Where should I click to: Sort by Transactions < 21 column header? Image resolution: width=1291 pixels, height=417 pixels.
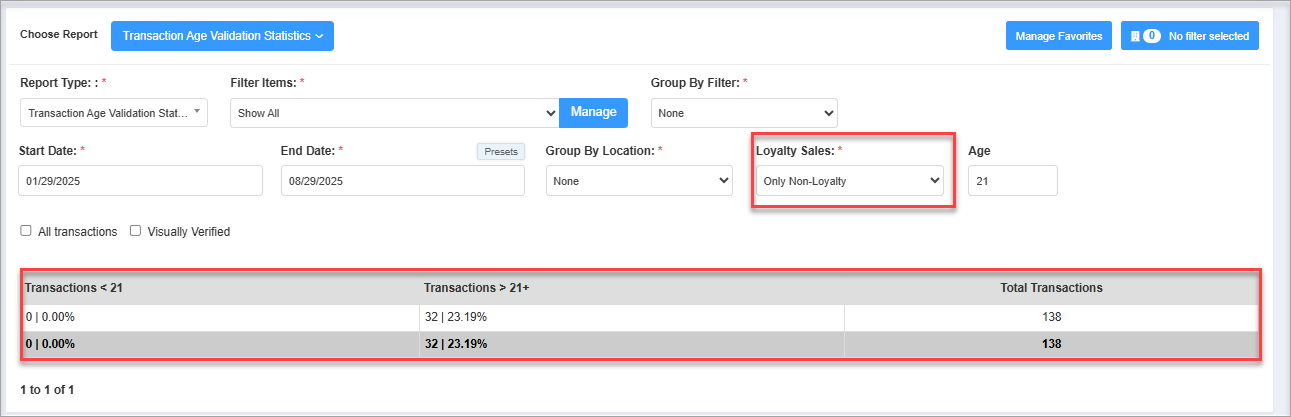(x=73, y=287)
